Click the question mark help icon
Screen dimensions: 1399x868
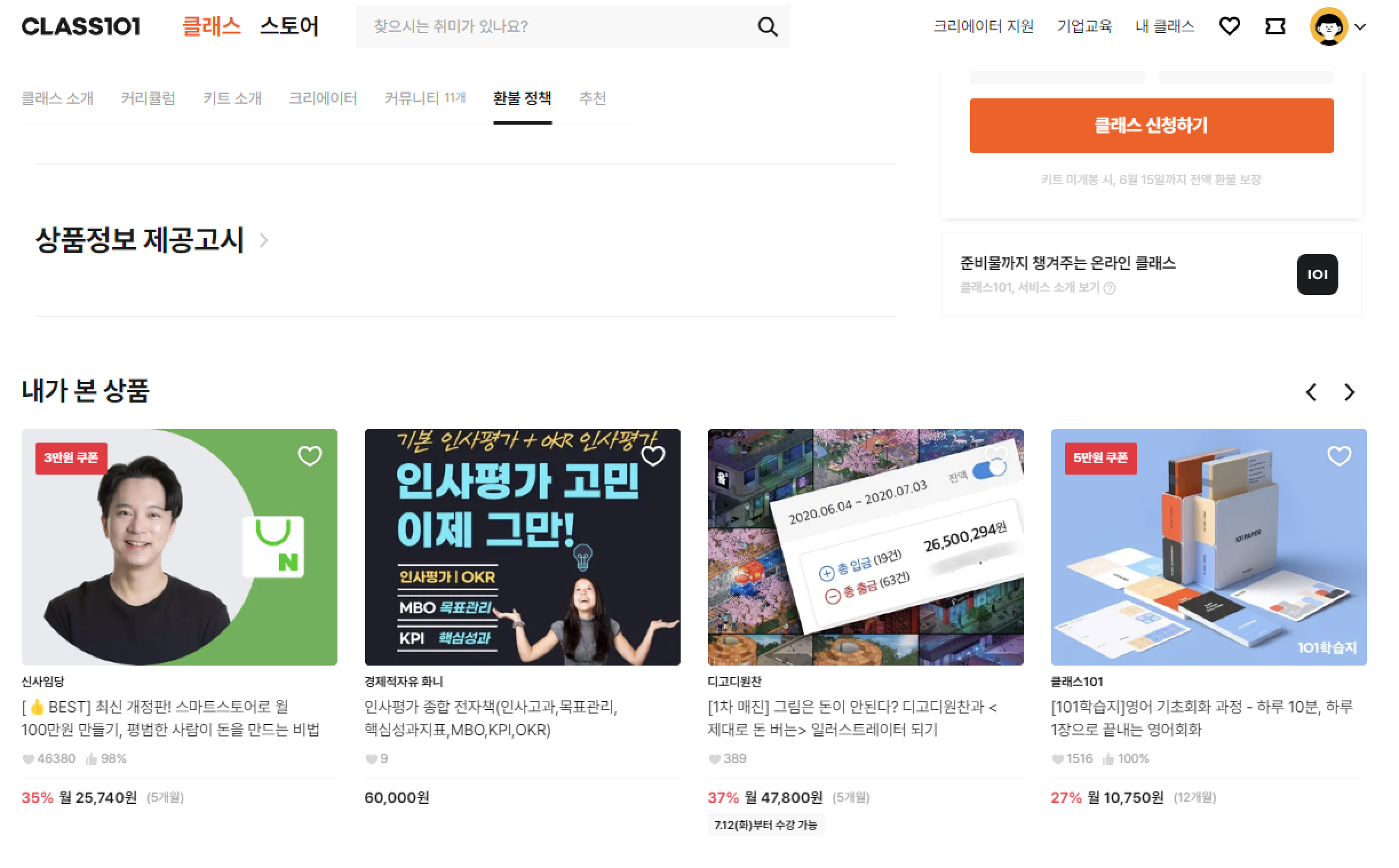pos(1109,288)
